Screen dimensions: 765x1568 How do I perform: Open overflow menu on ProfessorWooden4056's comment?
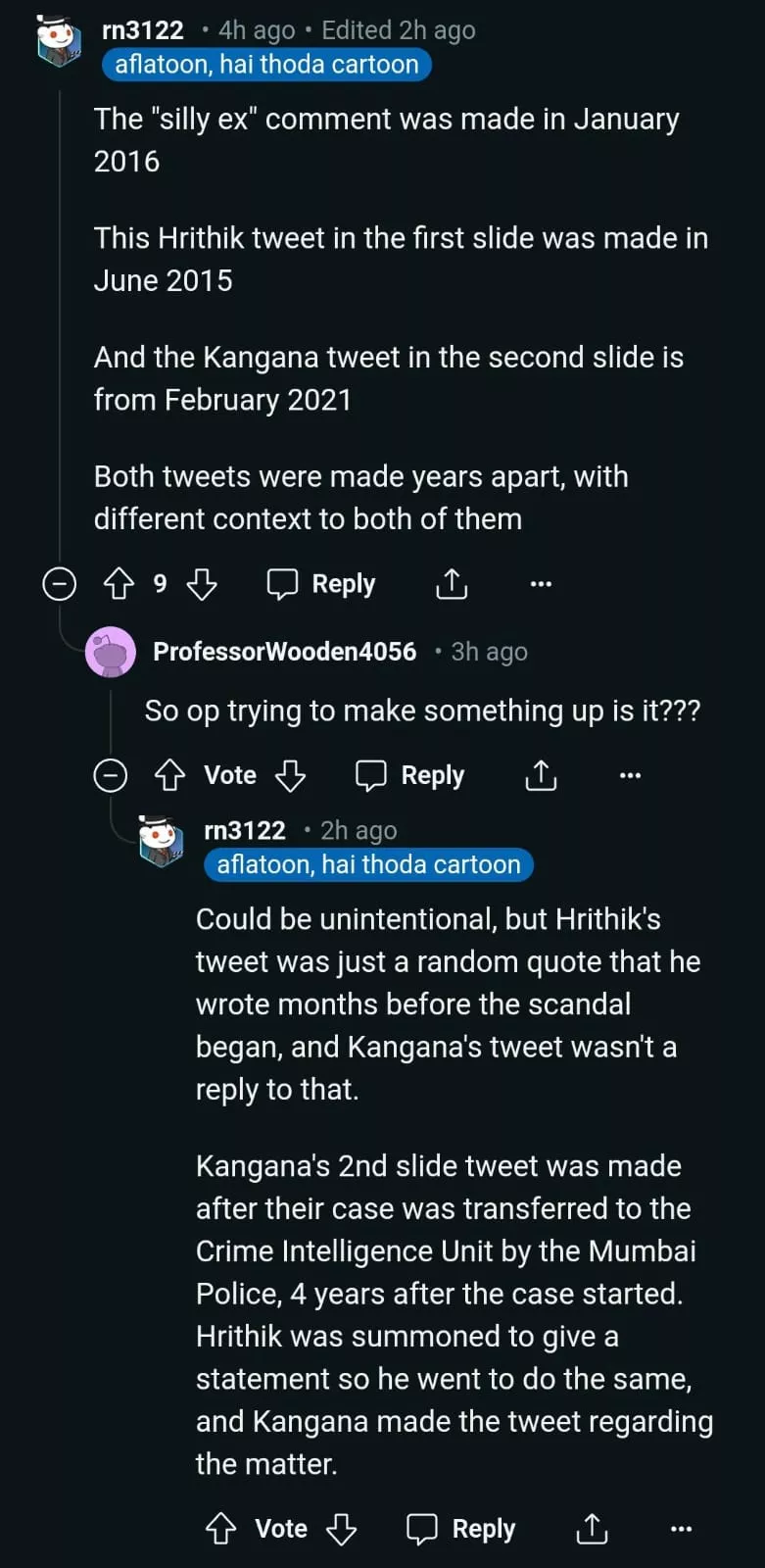tap(631, 776)
